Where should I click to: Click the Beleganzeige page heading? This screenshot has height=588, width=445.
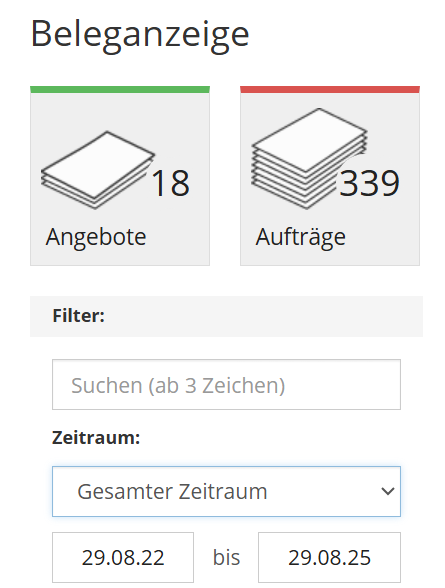[x=140, y=35]
